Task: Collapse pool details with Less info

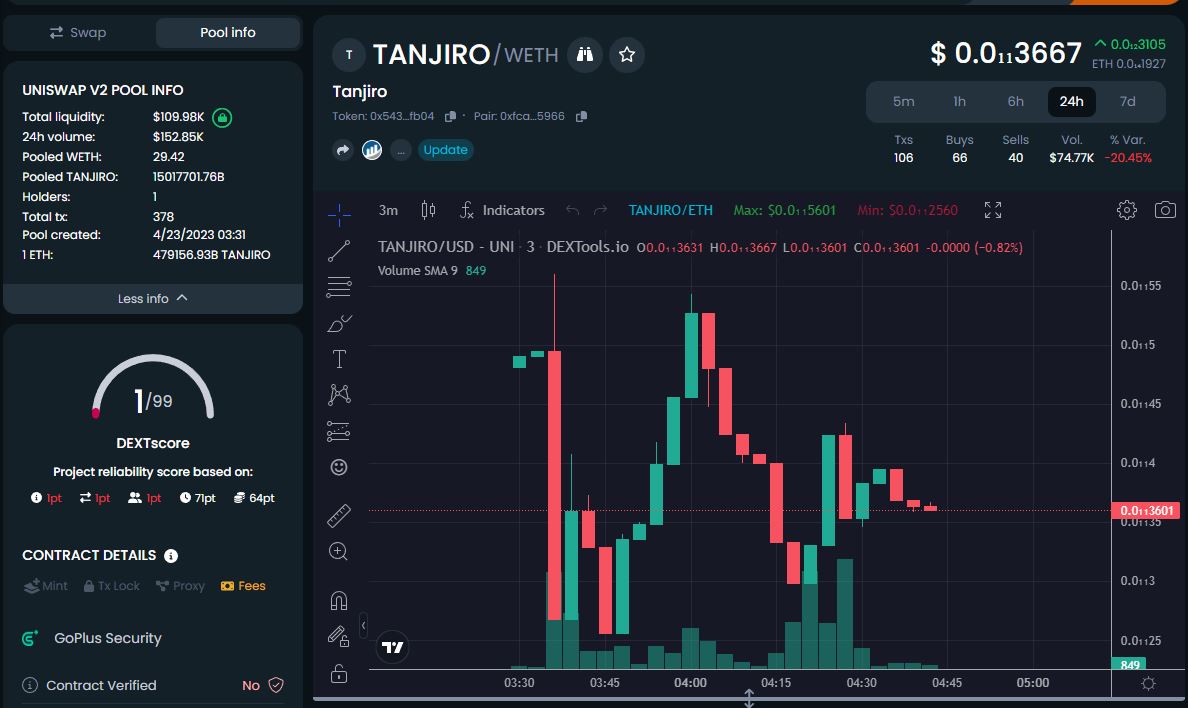Action: click(x=153, y=299)
